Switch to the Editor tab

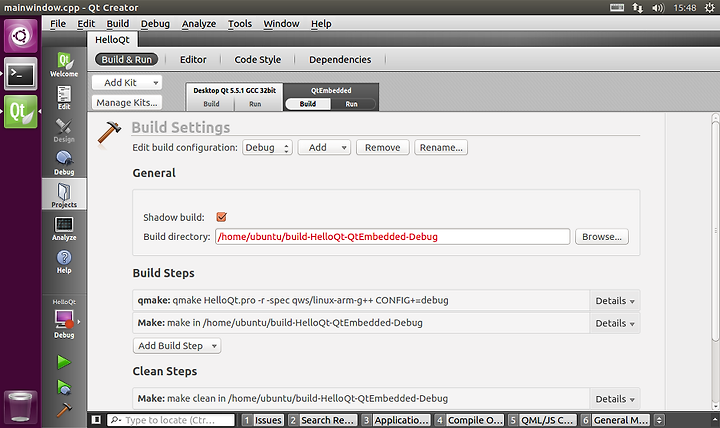coord(193,59)
